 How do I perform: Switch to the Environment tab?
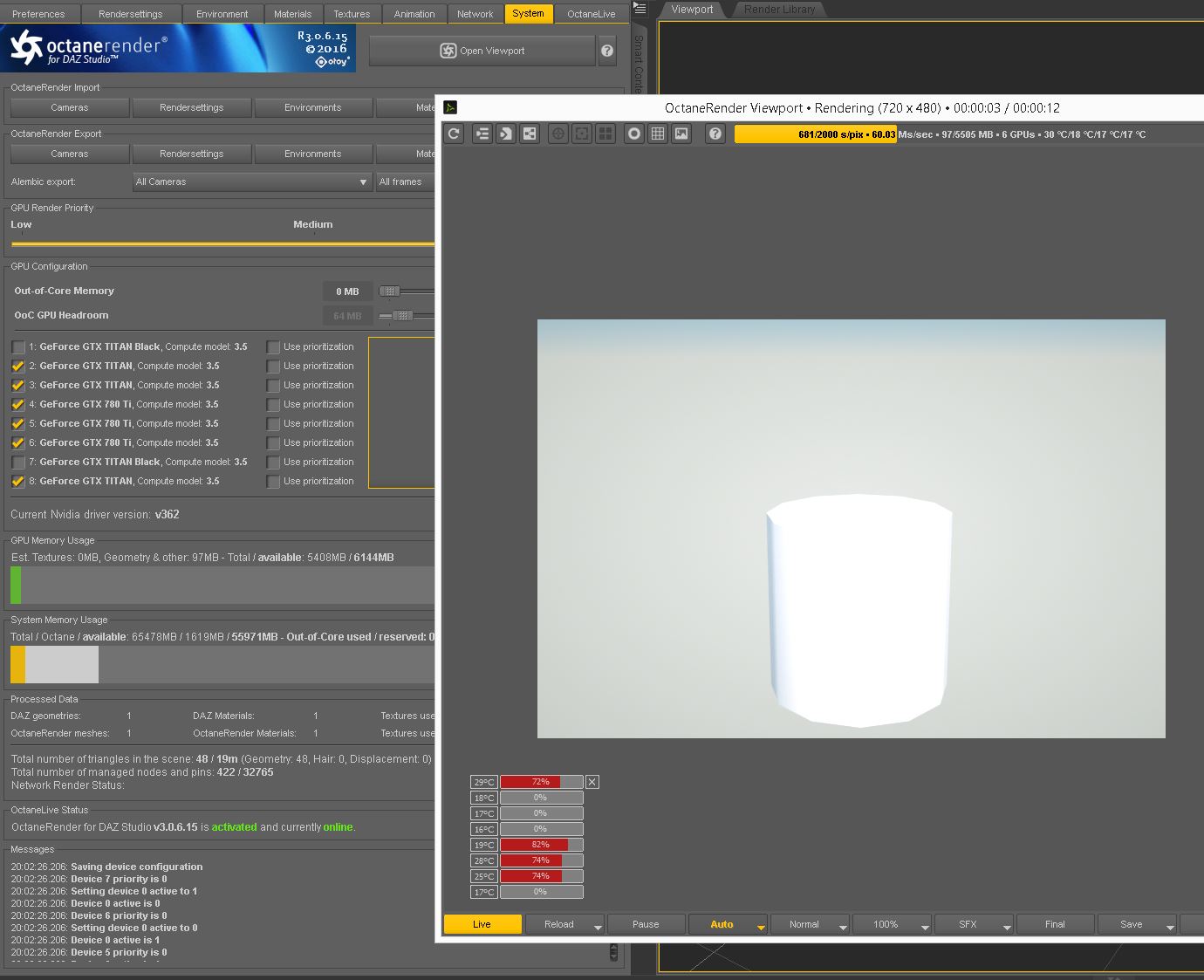point(222,14)
